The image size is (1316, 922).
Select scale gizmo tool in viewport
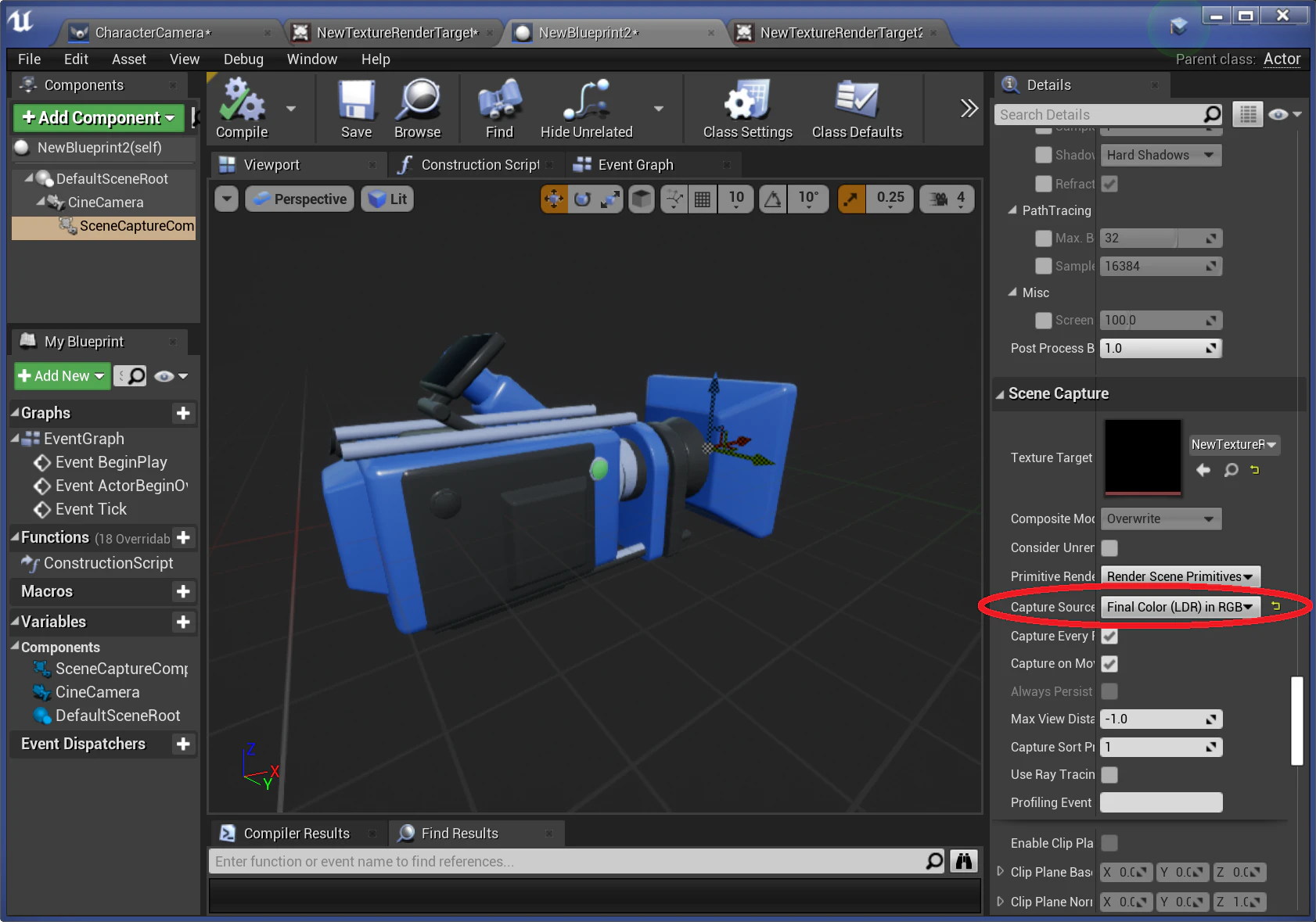pos(610,199)
